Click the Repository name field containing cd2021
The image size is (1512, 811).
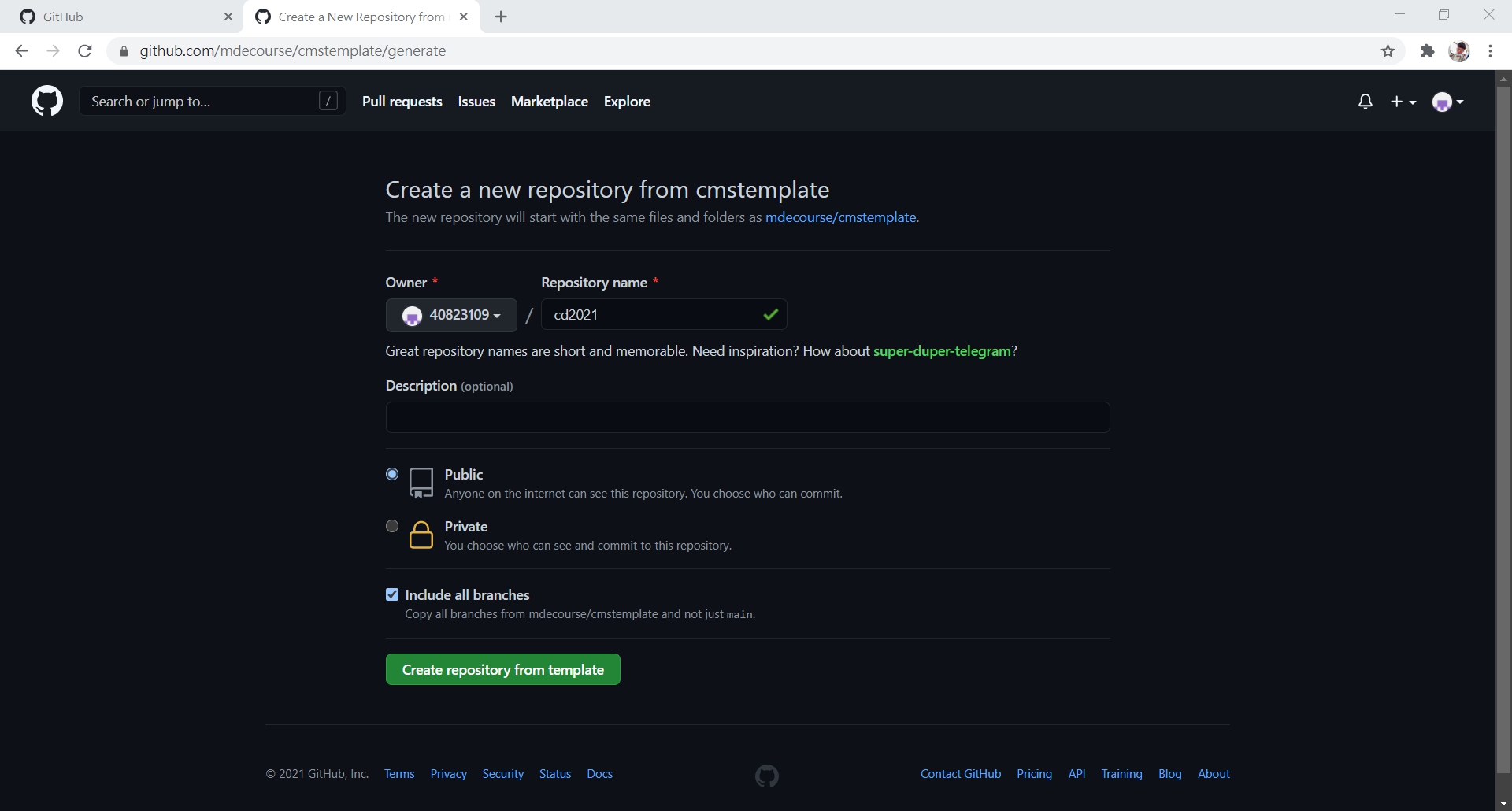[664, 315]
